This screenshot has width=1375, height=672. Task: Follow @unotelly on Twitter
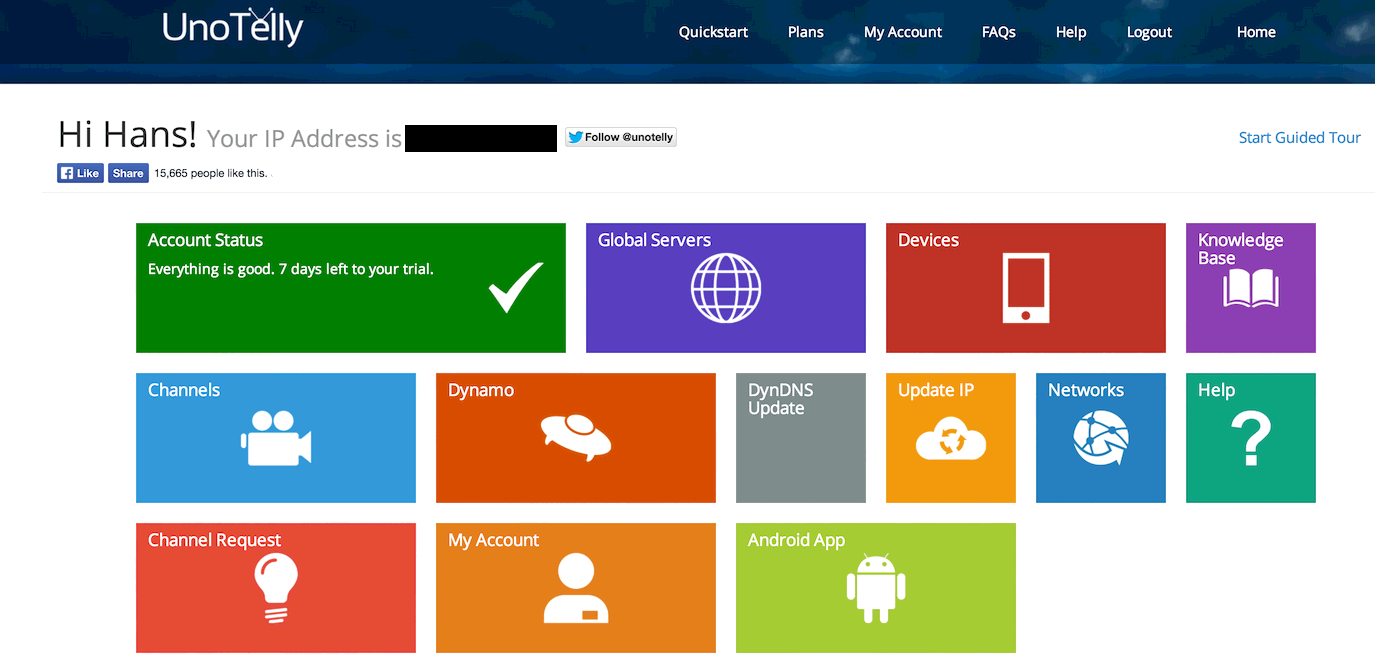tap(621, 137)
